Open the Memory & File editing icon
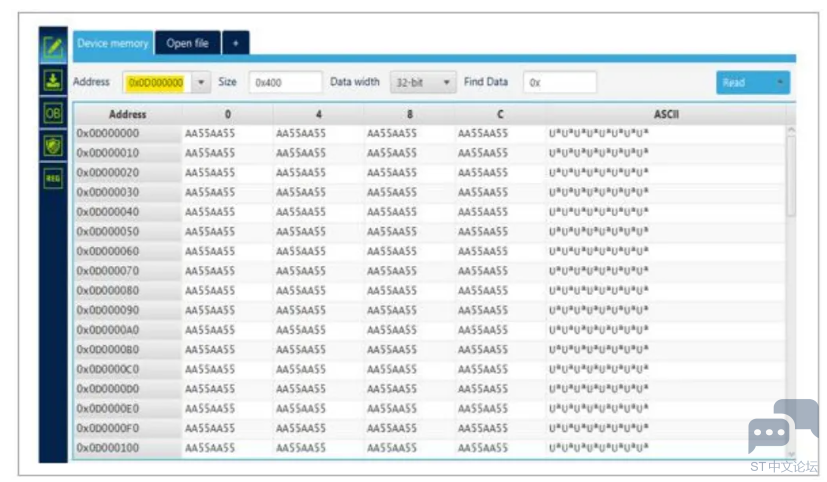Image resolution: width=827 pixels, height=482 pixels. pos(53,47)
